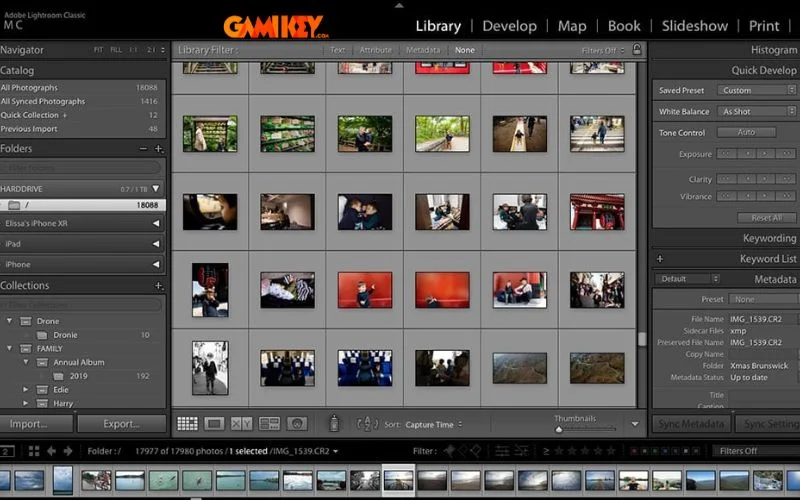The width and height of the screenshot is (800, 500).
Task: Apply Auto tone control
Action: pyautogui.click(x=746, y=132)
